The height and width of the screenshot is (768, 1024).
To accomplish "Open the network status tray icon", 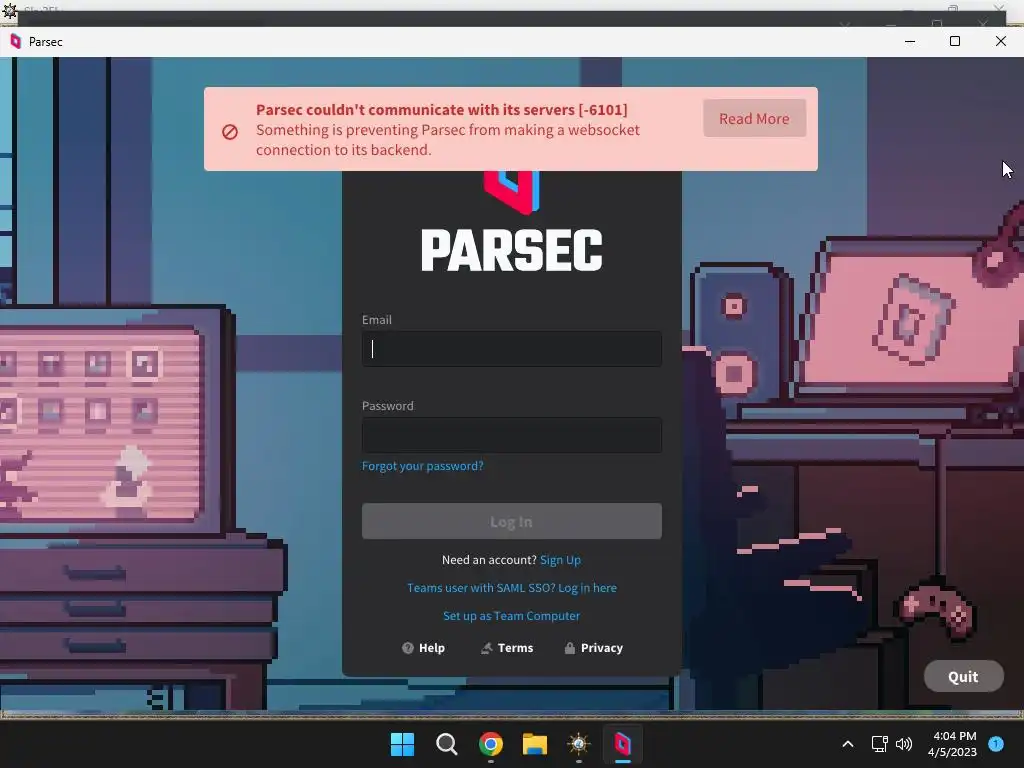I will [x=880, y=744].
